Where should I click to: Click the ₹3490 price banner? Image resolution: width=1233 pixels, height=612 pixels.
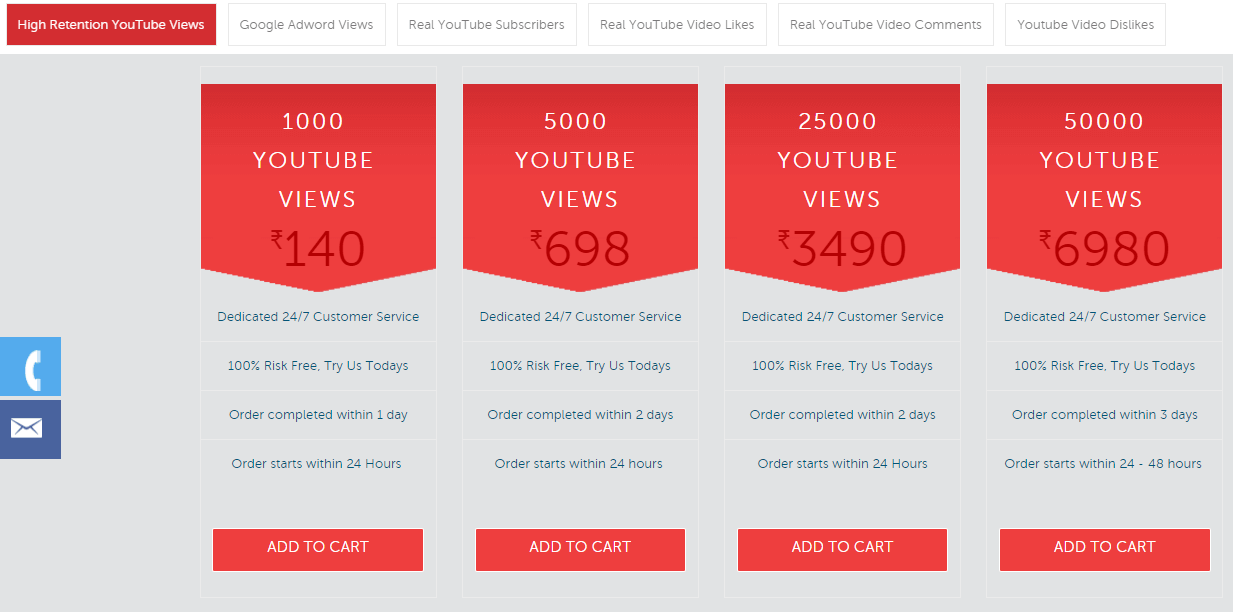(x=842, y=250)
